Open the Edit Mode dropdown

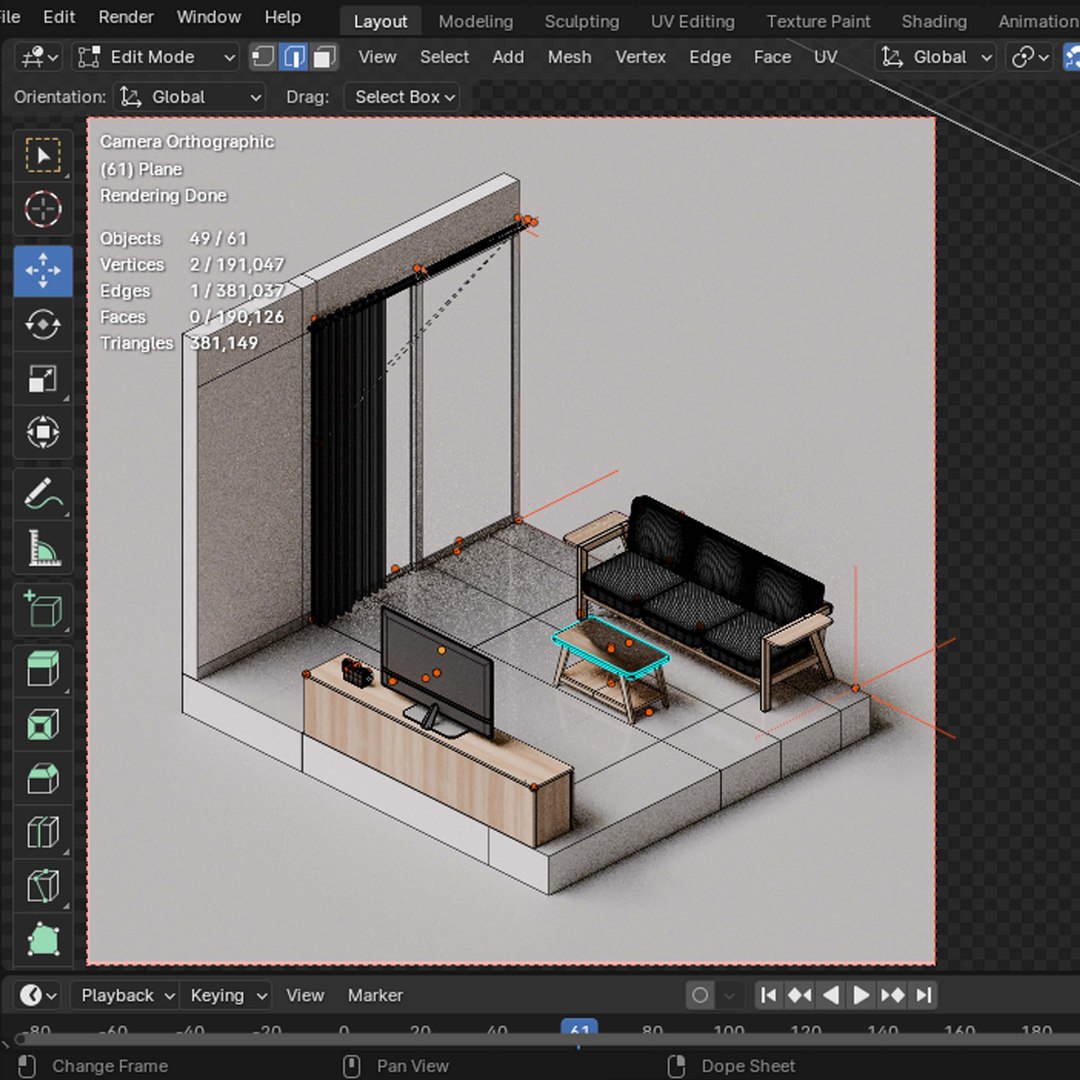[x=156, y=57]
